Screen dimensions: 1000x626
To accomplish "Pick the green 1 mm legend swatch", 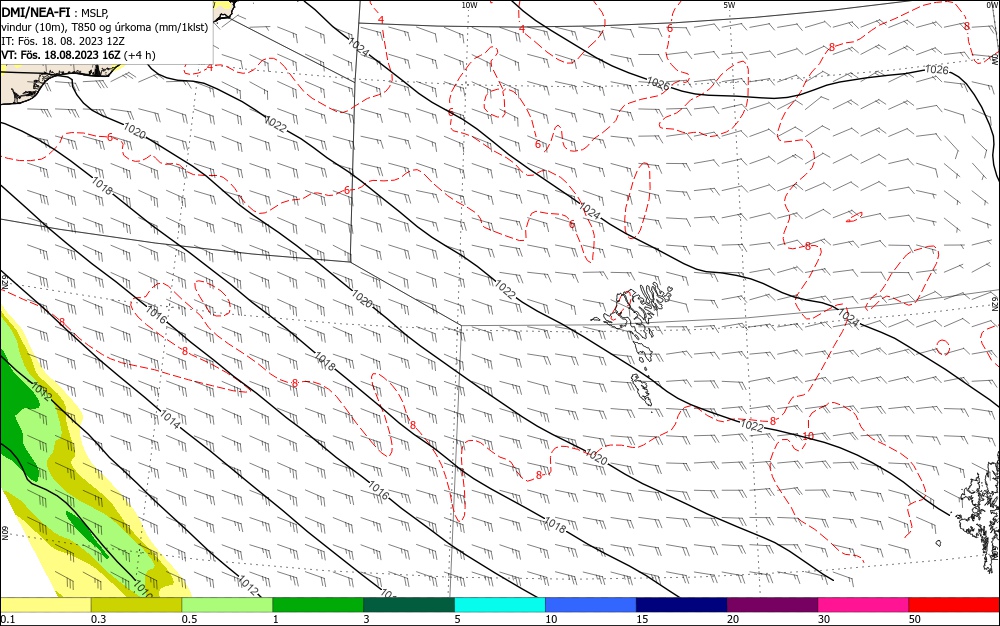I will (318, 605).
